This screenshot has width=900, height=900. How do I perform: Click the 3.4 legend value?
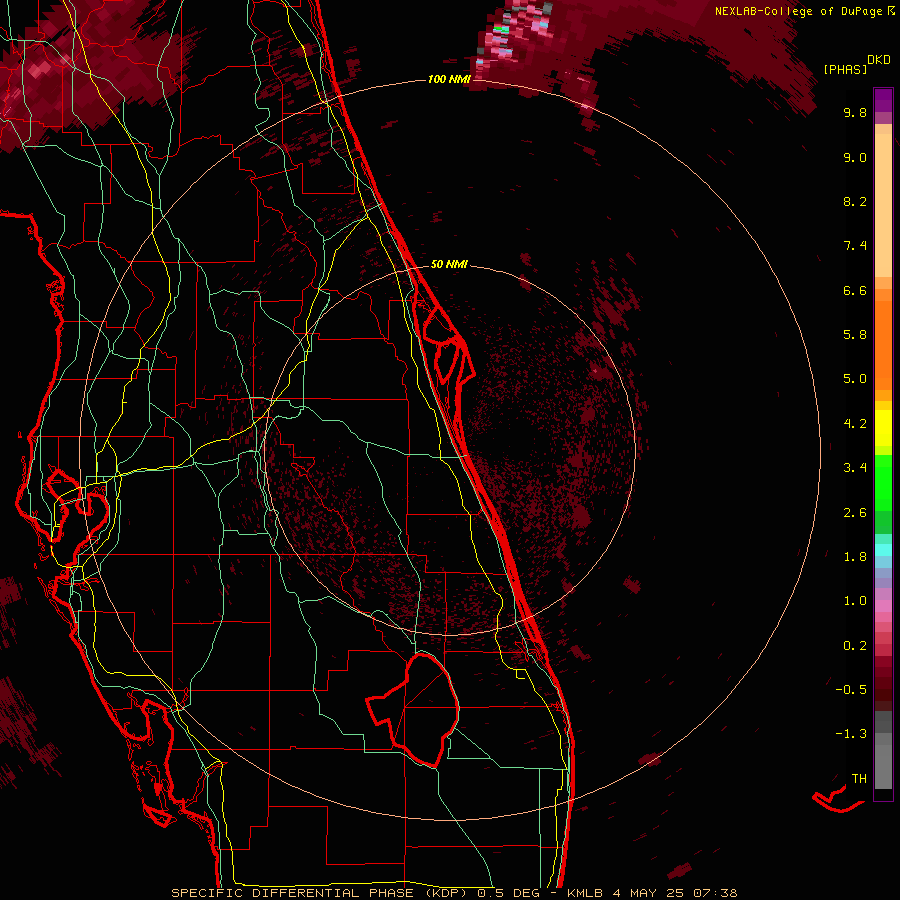click(855, 468)
